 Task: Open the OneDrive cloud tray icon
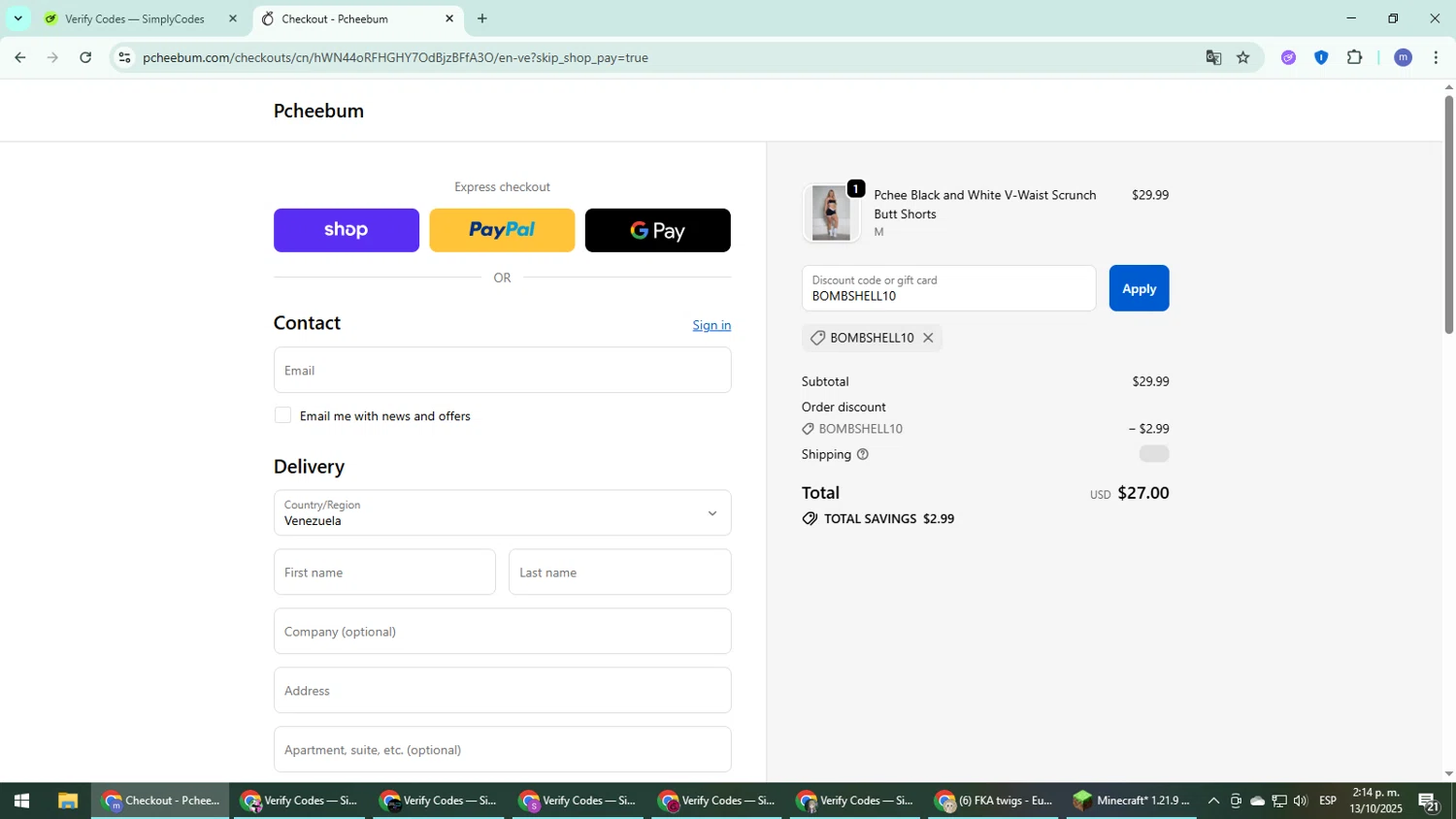(1257, 801)
